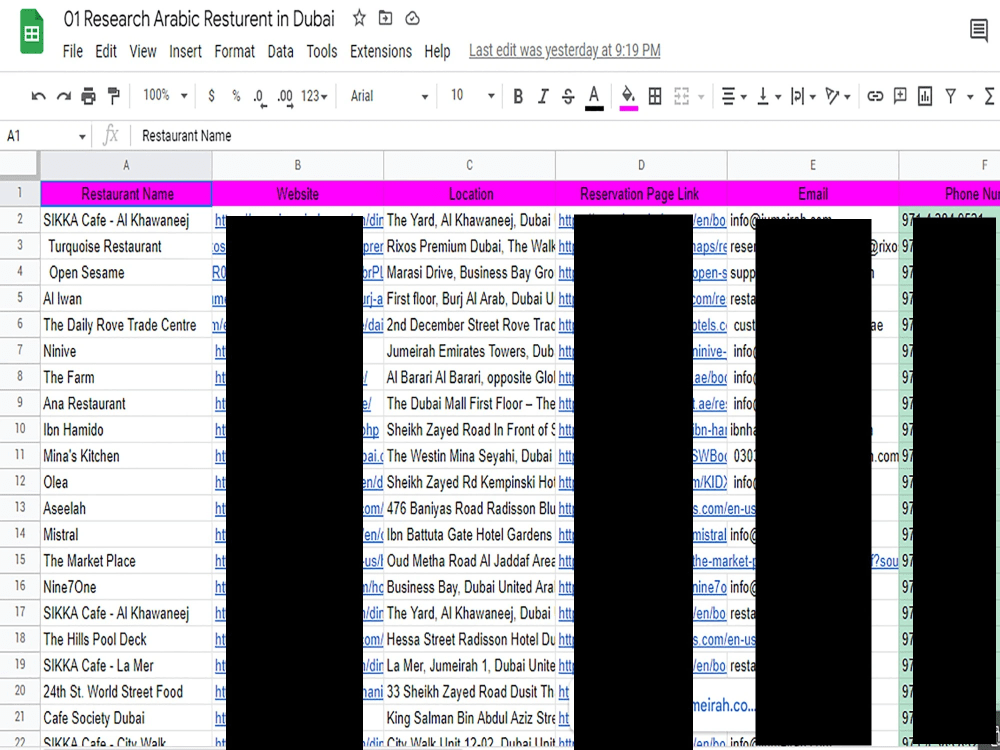Viewport: 1000px width, 750px height.
Task: Toggle italic formatting
Action: click(543, 96)
